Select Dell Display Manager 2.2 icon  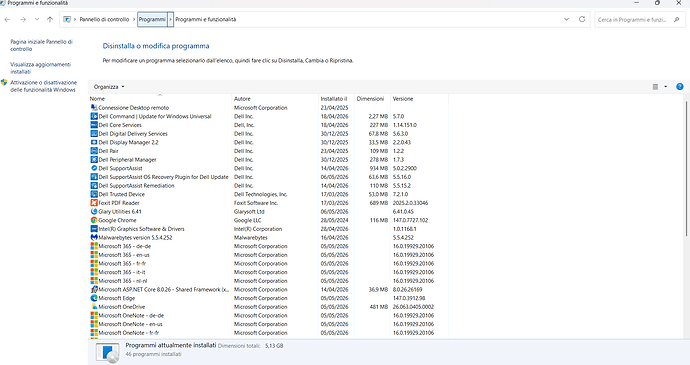(94, 142)
